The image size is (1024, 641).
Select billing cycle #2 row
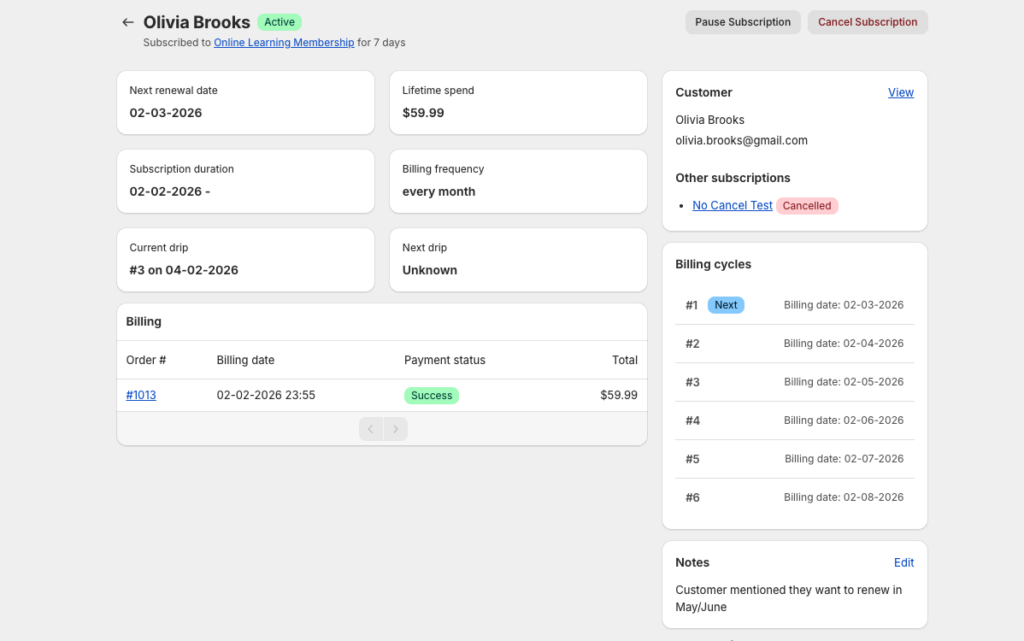794,343
